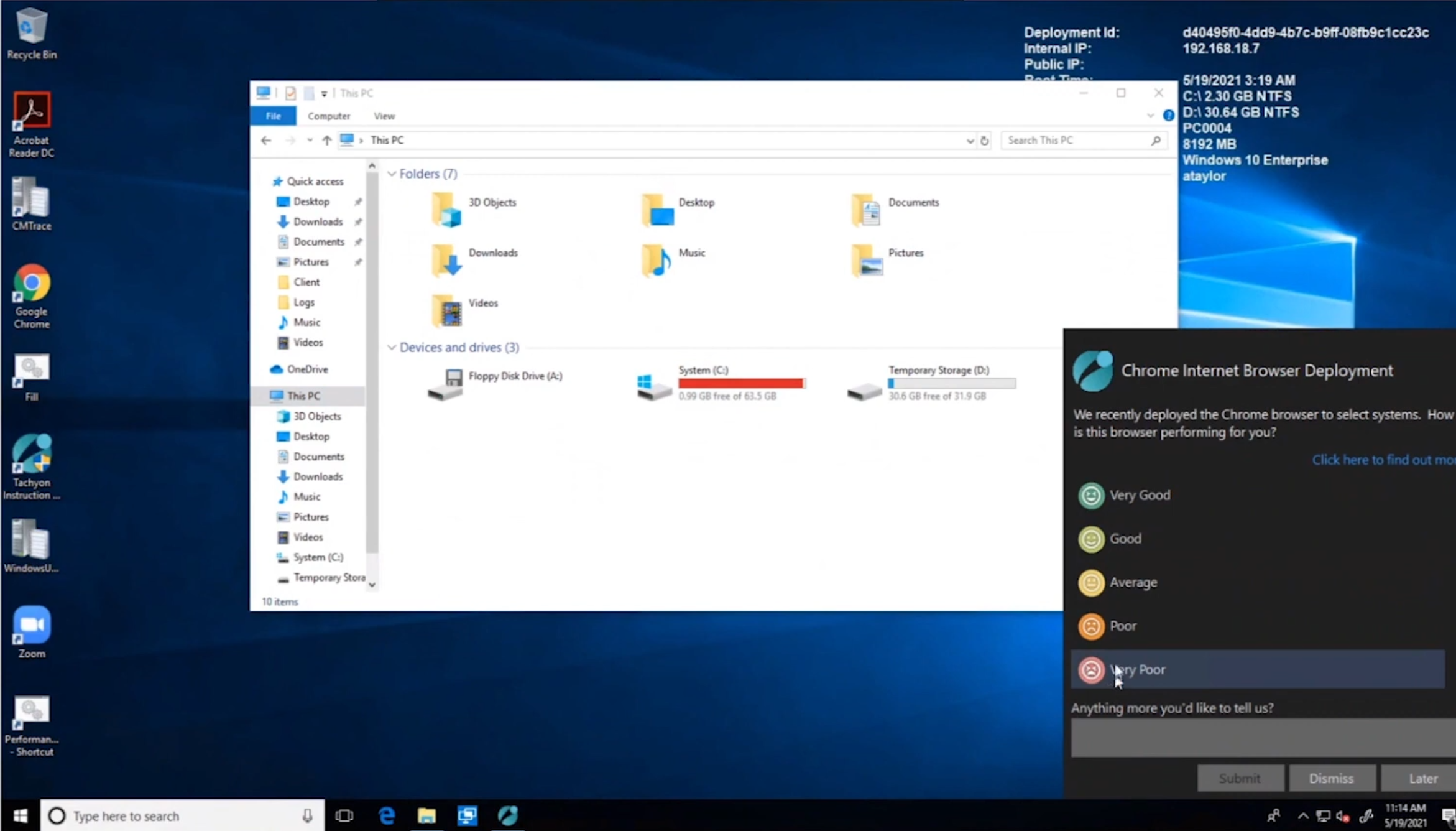Image resolution: width=1456 pixels, height=831 pixels.
Task: Select Quick access in navigation pane
Action: pyautogui.click(x=308, y=182)
